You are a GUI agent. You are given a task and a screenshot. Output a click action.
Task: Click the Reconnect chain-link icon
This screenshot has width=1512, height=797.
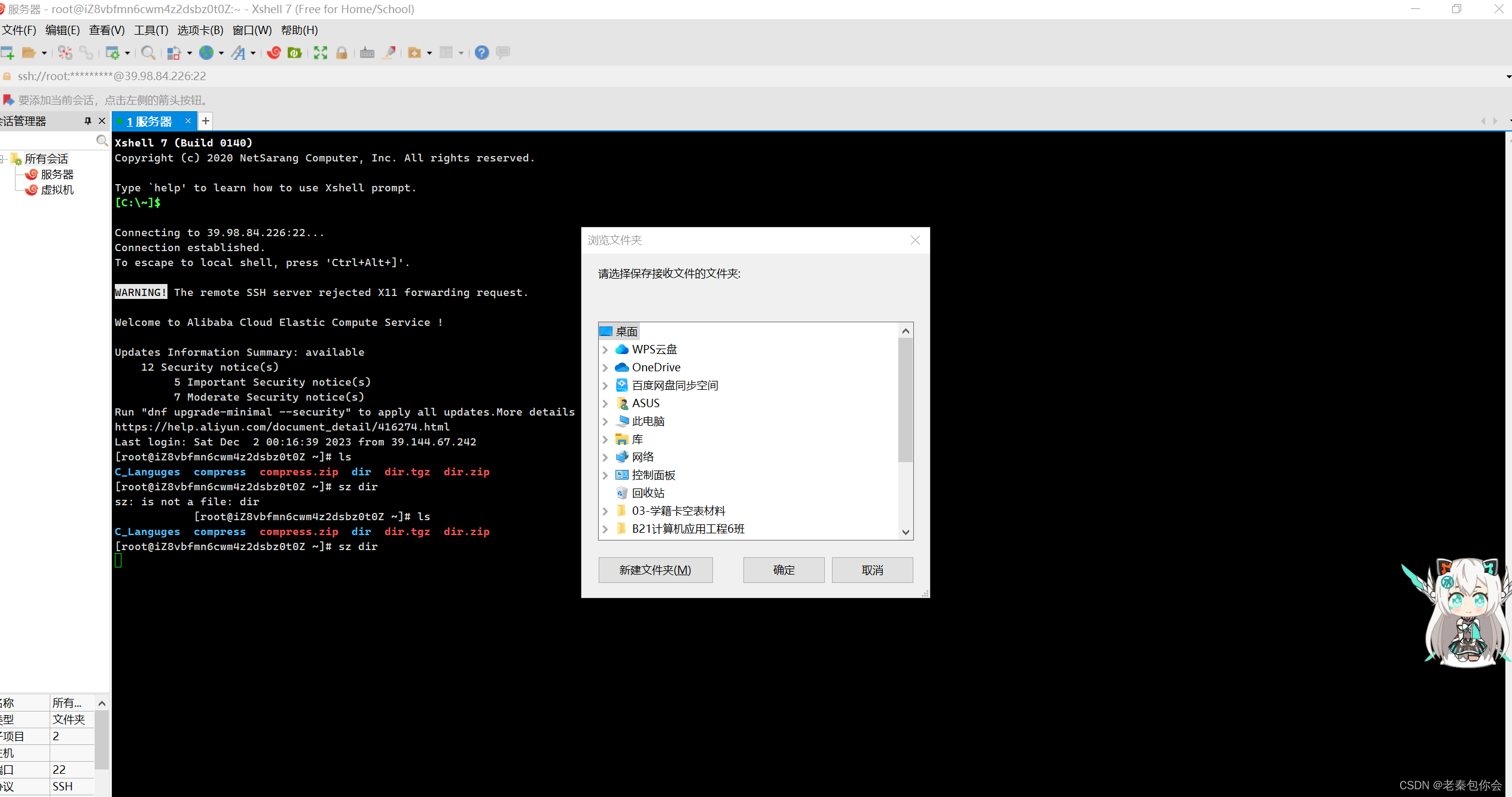tap(87, 53)
